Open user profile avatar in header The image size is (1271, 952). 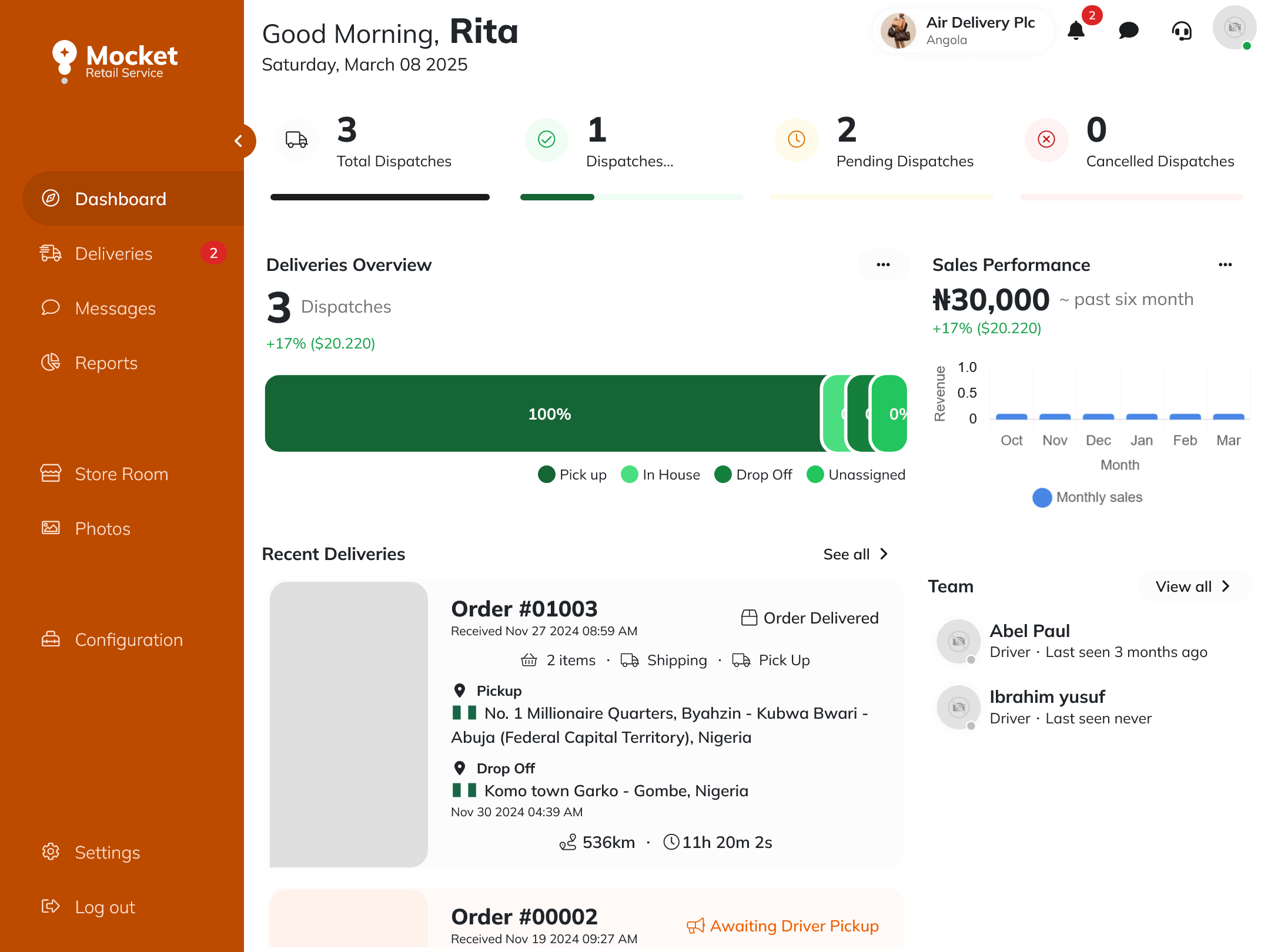click(1235, 28)
